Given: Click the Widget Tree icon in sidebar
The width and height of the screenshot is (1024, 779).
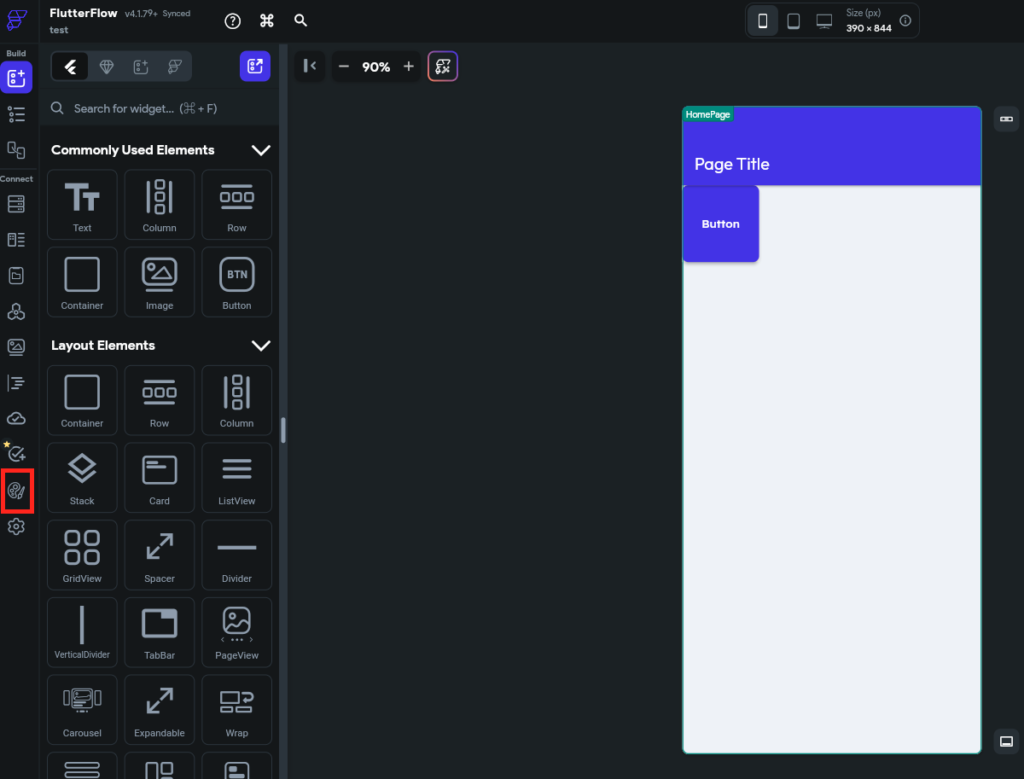Looking at the screenshot, I should (x=16, y=114).
